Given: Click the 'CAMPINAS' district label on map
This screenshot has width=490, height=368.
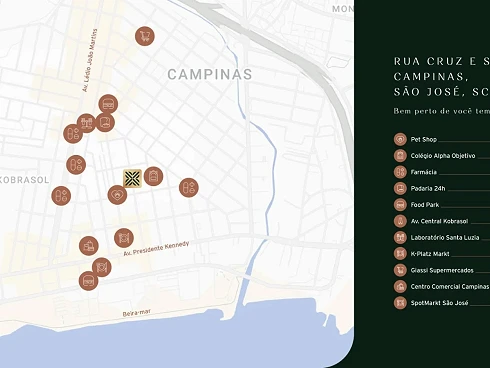Looking at the screenshot, I should pos(210,74).
